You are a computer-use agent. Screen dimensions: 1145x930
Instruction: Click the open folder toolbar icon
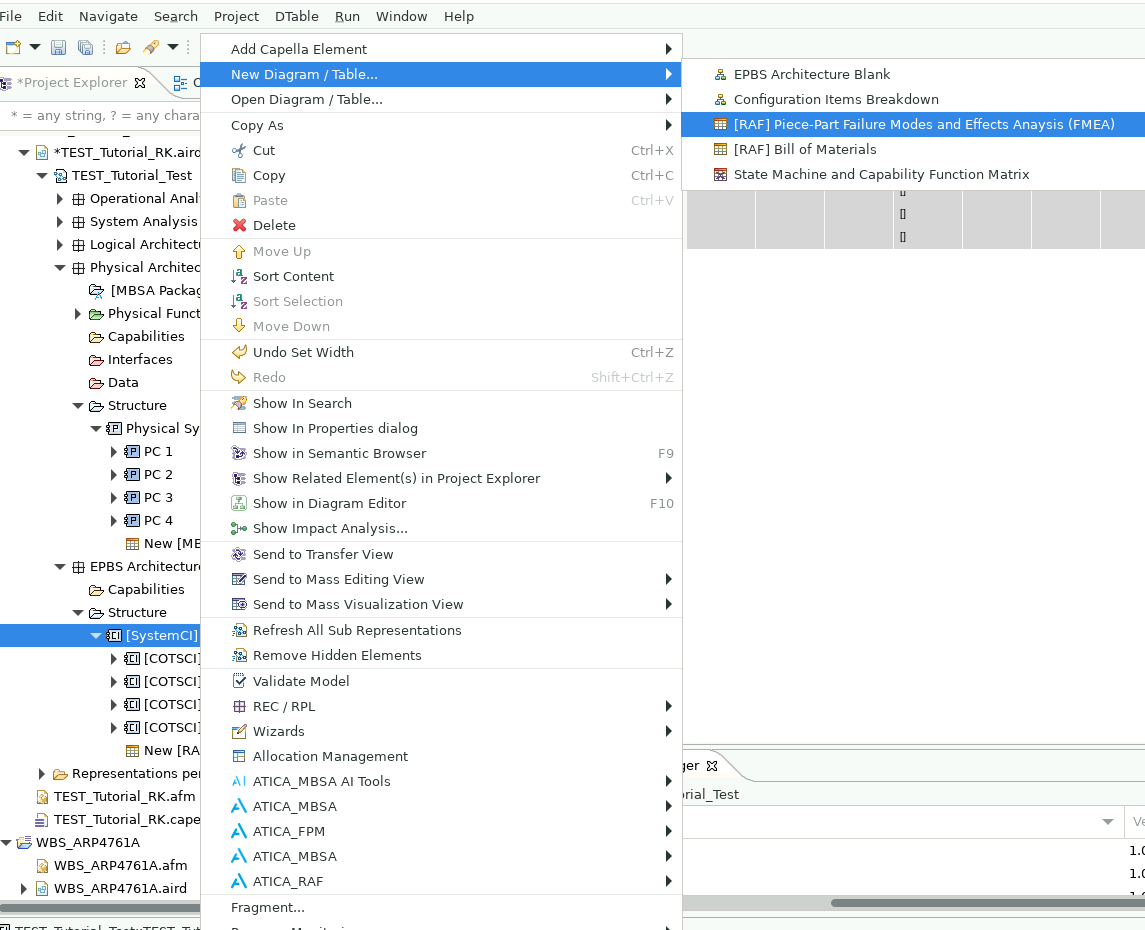click(123, 47)
